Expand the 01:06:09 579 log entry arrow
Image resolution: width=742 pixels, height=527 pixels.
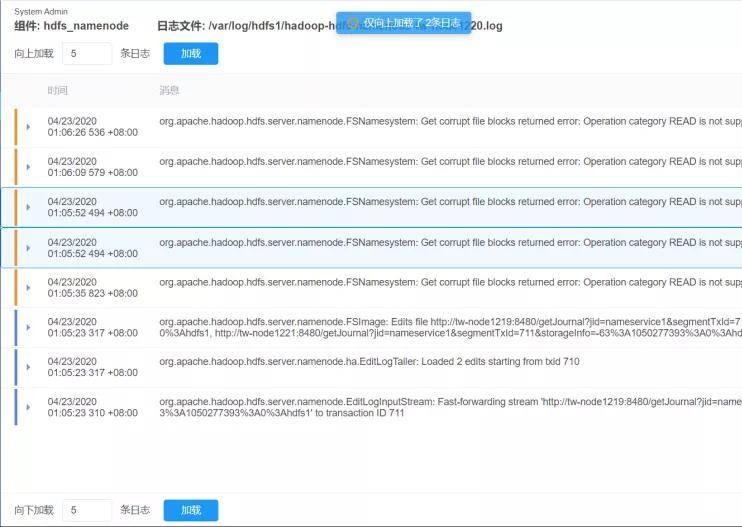coord(28,167)
